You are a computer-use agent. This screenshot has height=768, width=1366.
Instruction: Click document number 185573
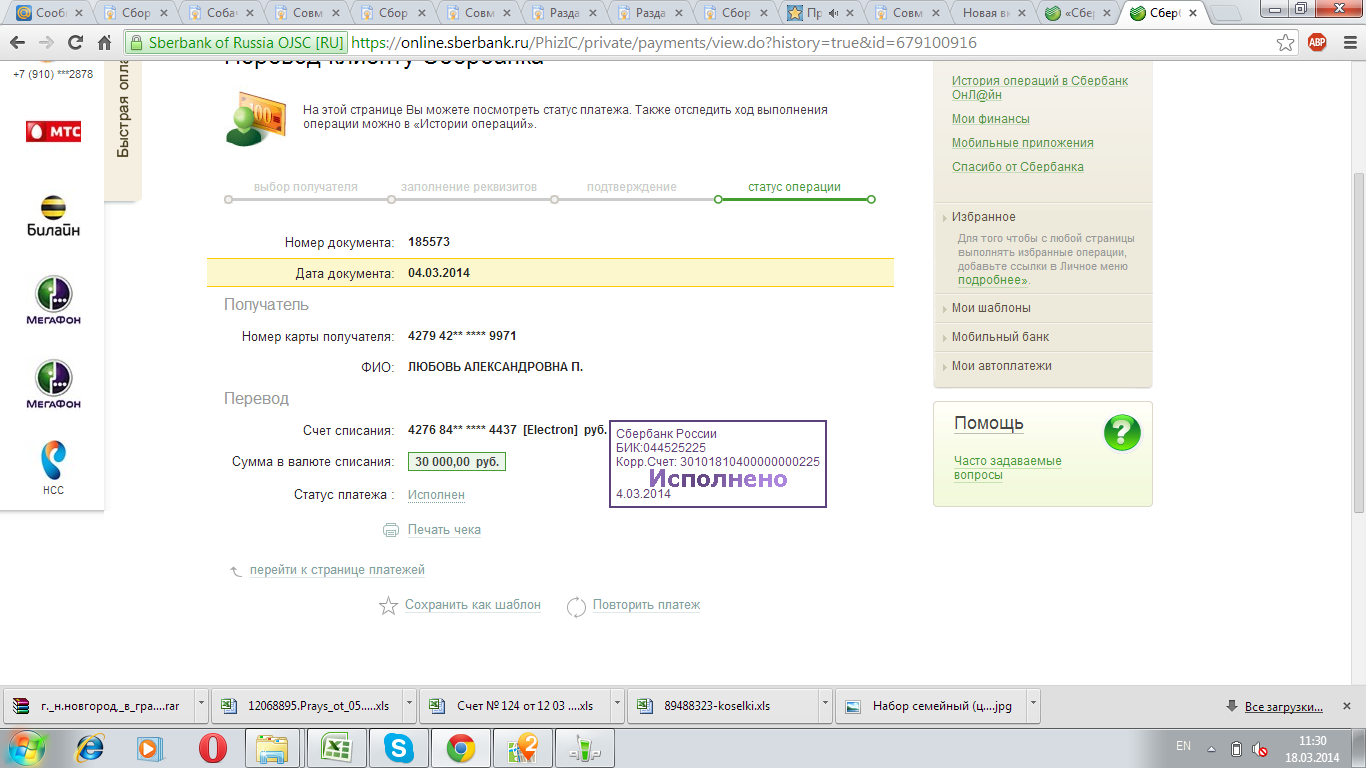pos(429,242)
